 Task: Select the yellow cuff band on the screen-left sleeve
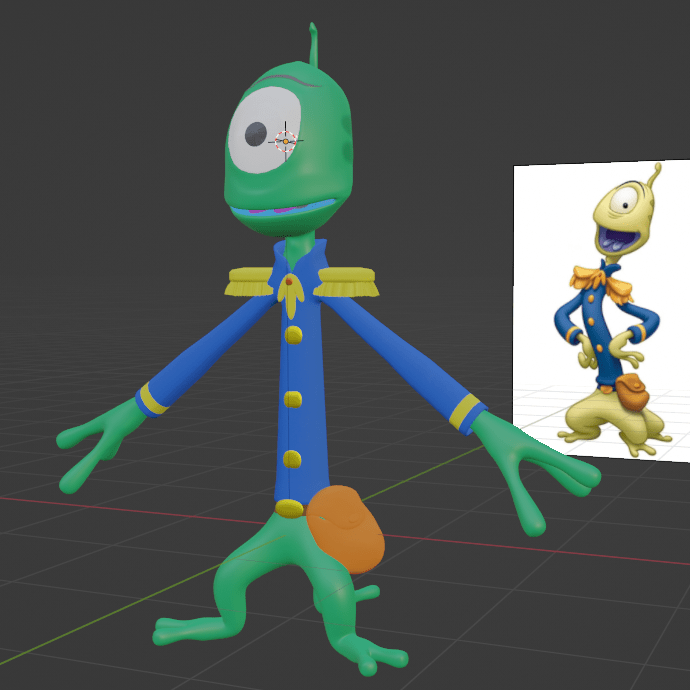pyautogui.click(x=152, y=397)
